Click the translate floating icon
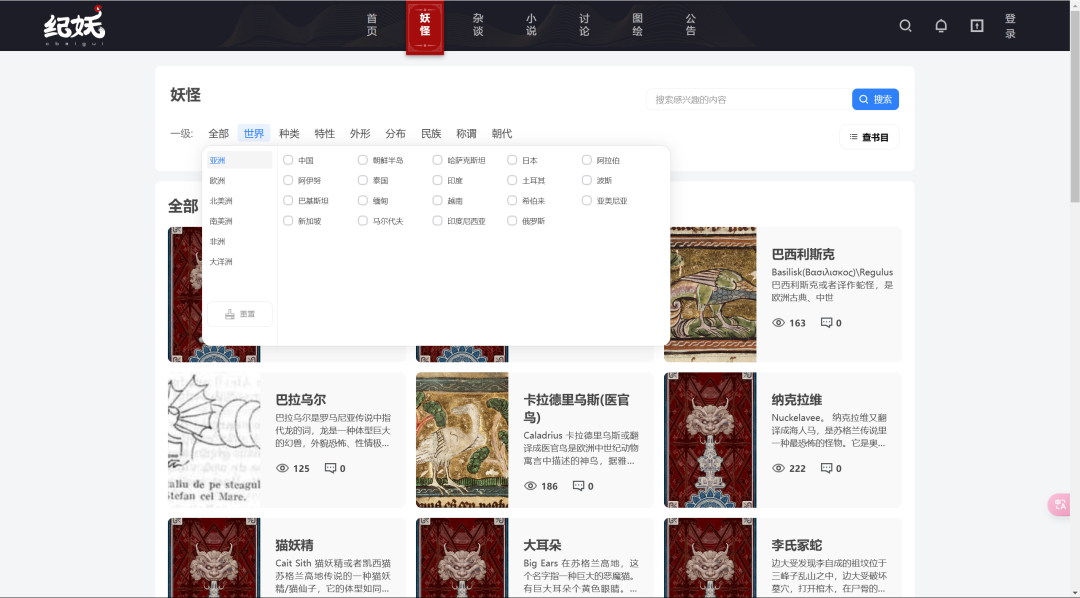The image size is (1080, 598). click(x=1059, y=504)
